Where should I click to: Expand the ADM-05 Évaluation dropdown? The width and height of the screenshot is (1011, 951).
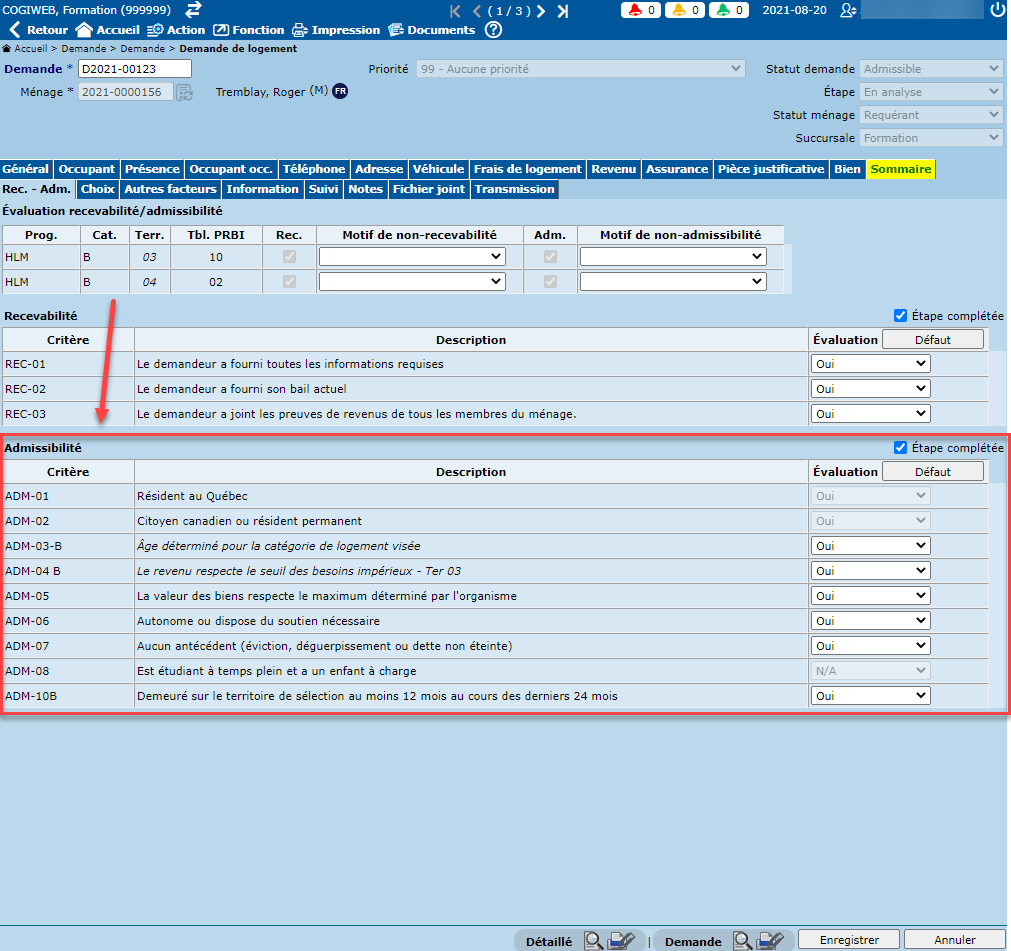point(870,596)
